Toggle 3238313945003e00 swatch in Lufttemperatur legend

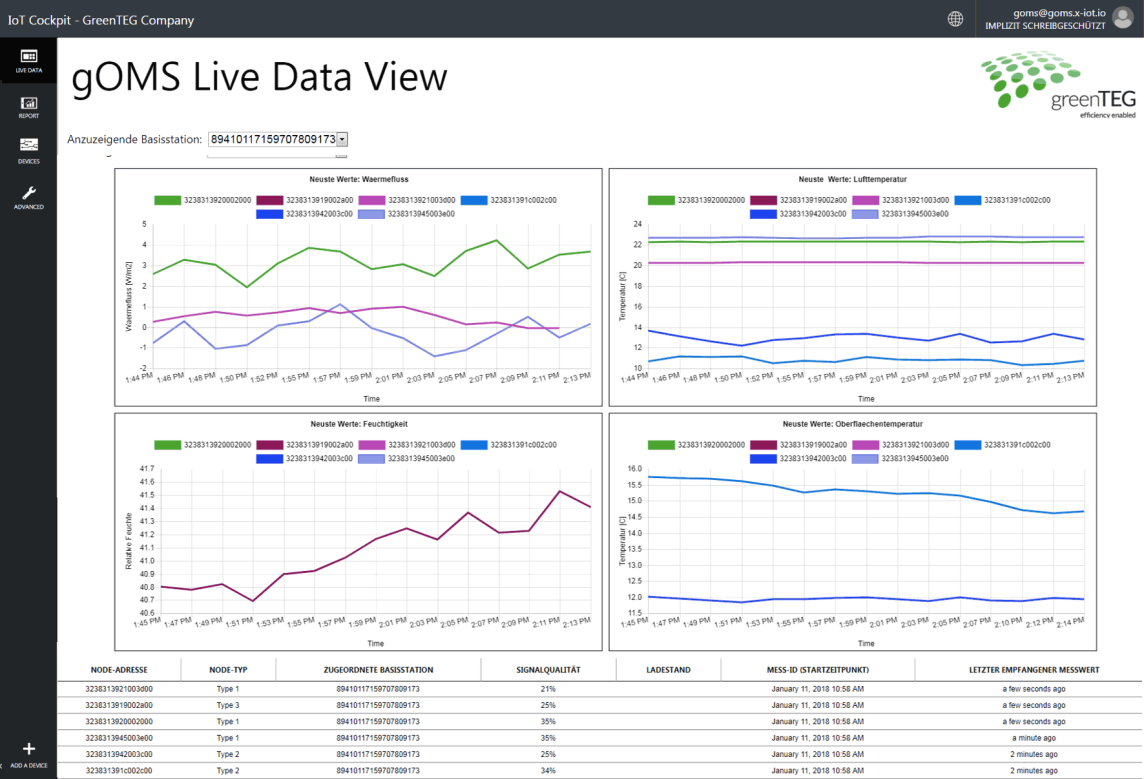tap(865, 214)
